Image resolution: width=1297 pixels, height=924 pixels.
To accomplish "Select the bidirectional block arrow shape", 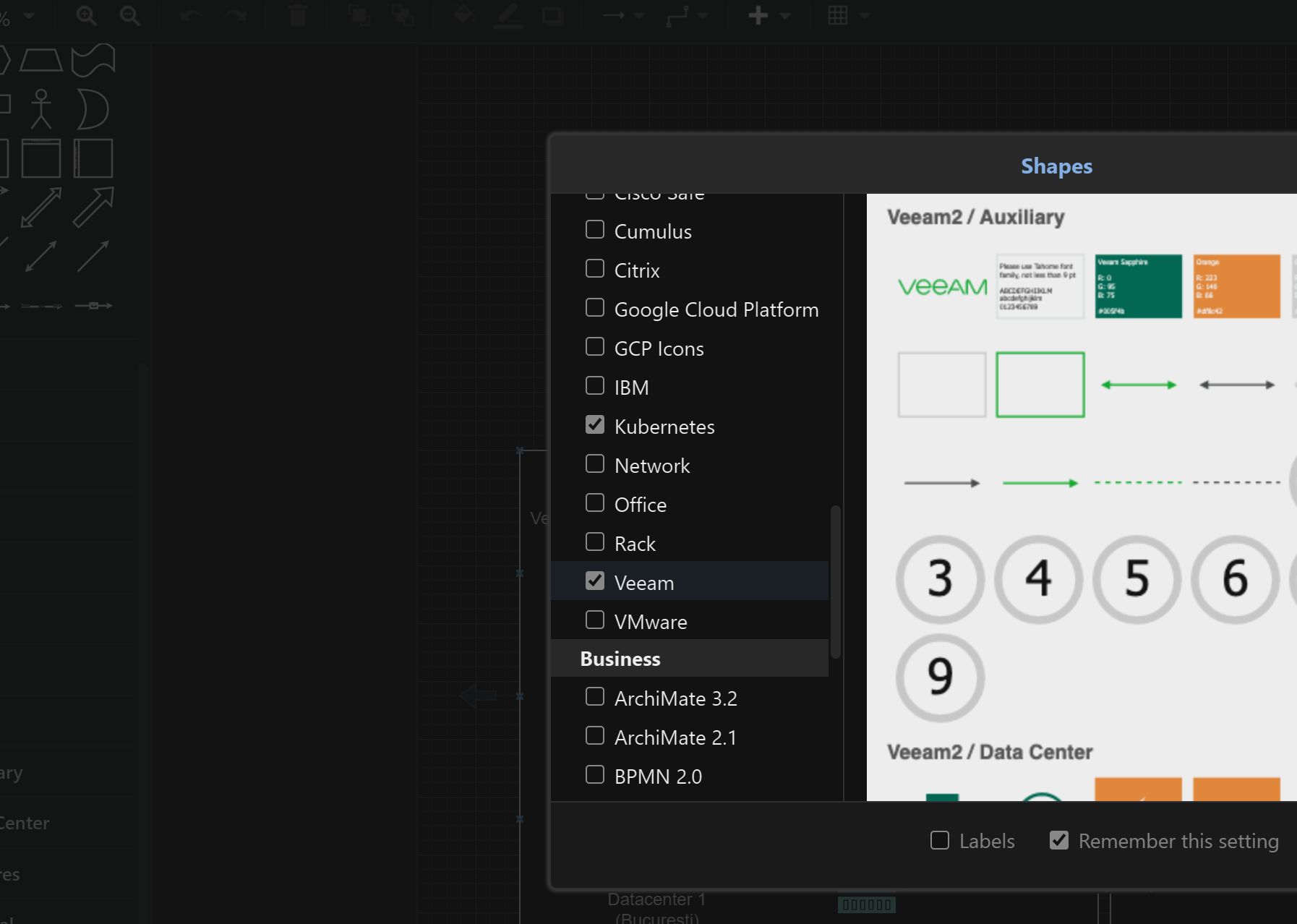I will [41, 208].
